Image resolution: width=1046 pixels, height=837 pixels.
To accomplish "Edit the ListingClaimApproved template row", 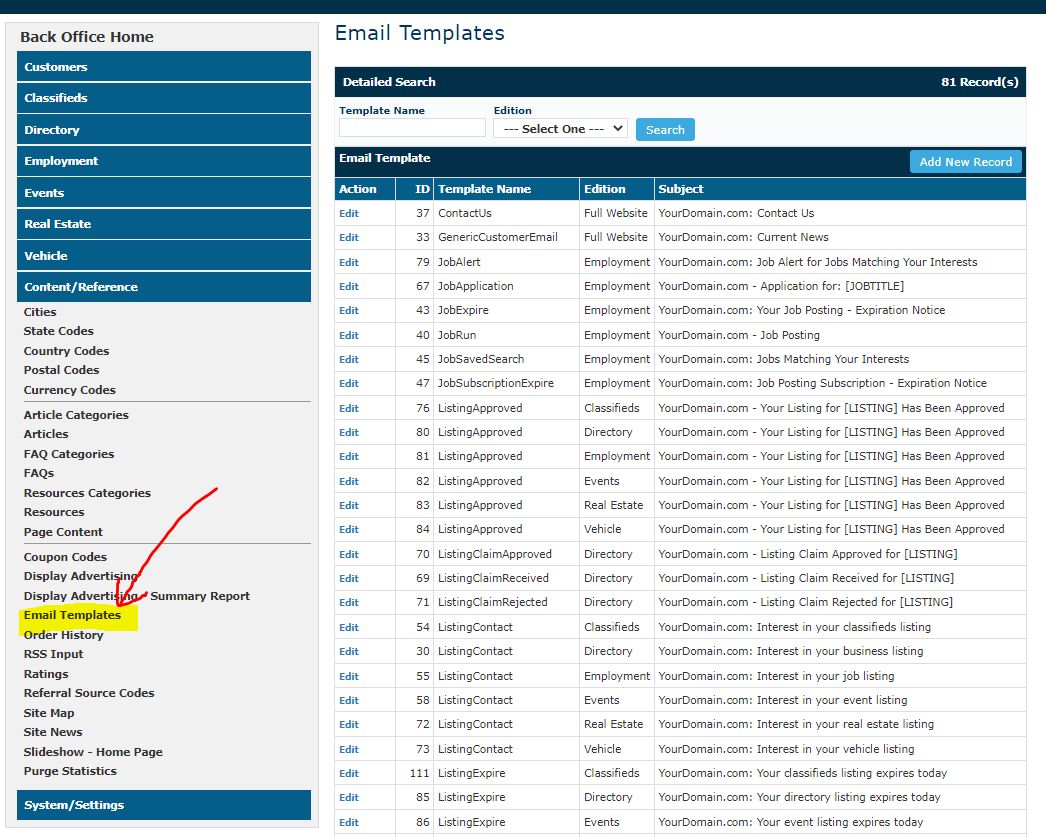I will (349, 554).
